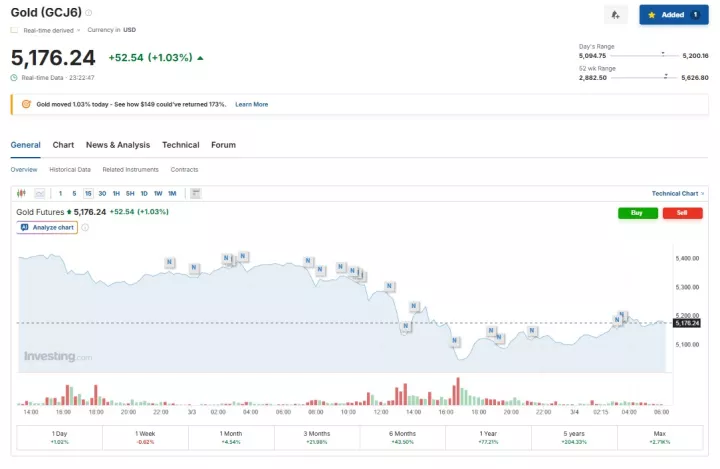Open the News & Analysis tab
The image size is (720, 469).
pos(117,145)
